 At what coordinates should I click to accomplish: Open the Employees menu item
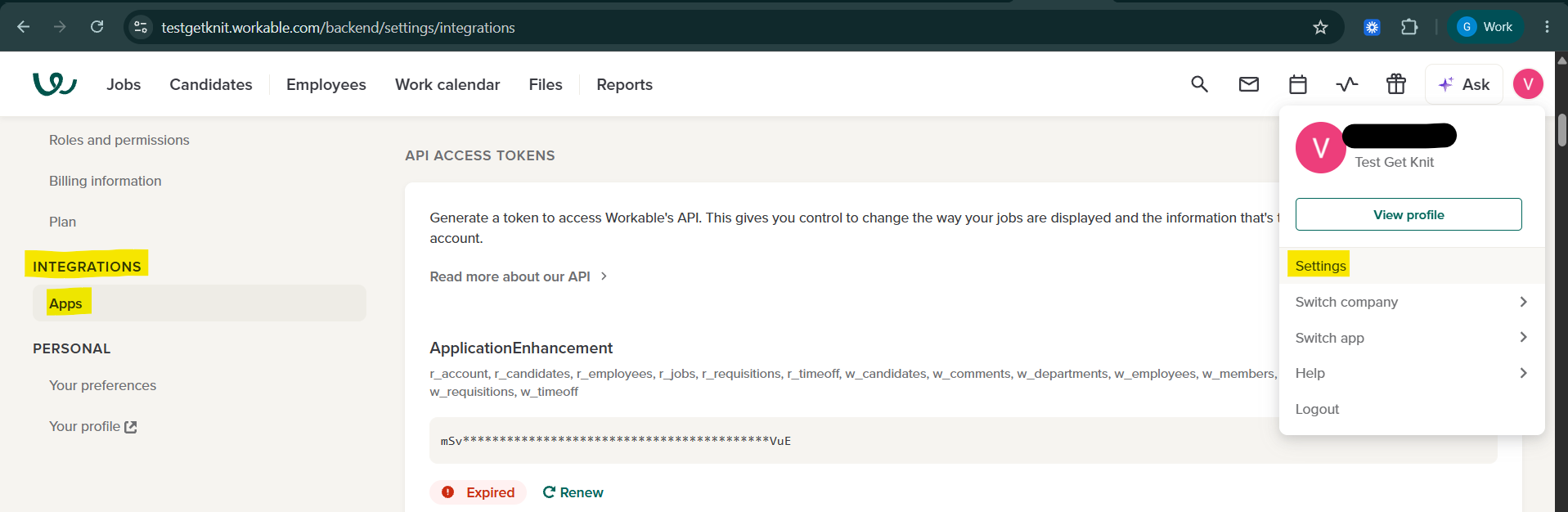click(326, 85)
